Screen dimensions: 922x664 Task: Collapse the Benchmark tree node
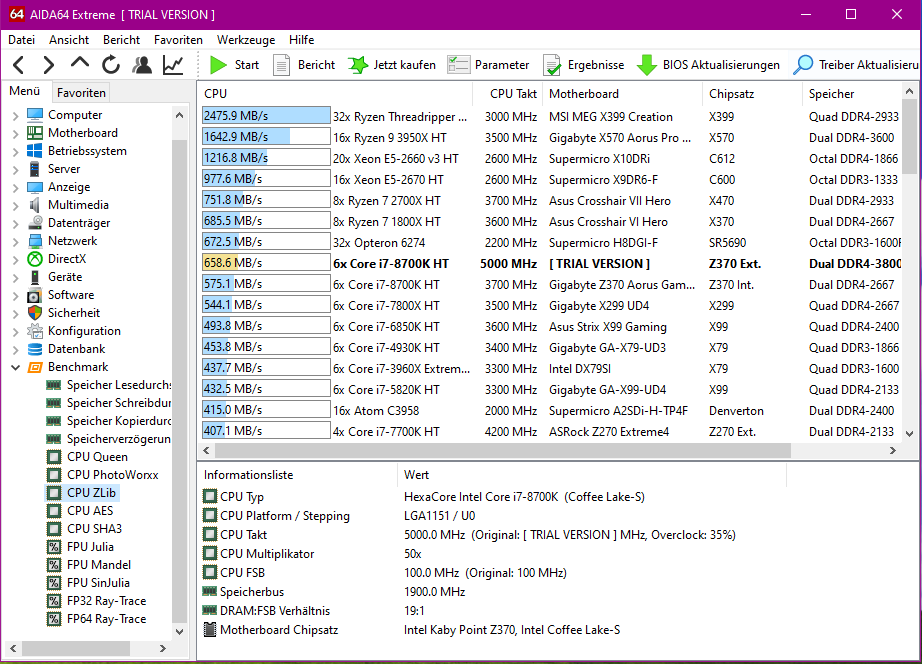15,368
